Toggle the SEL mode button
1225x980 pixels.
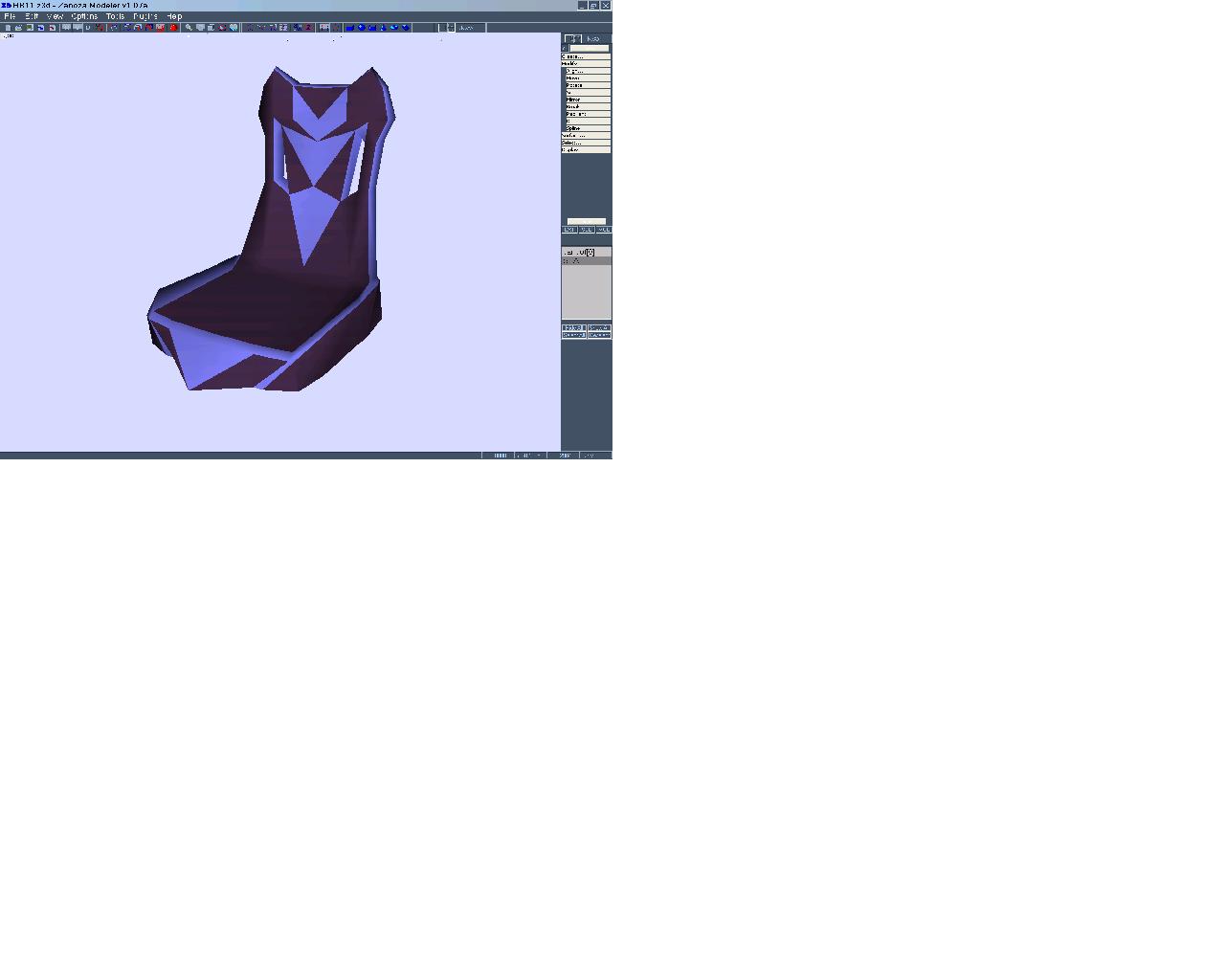pos(587,230)
